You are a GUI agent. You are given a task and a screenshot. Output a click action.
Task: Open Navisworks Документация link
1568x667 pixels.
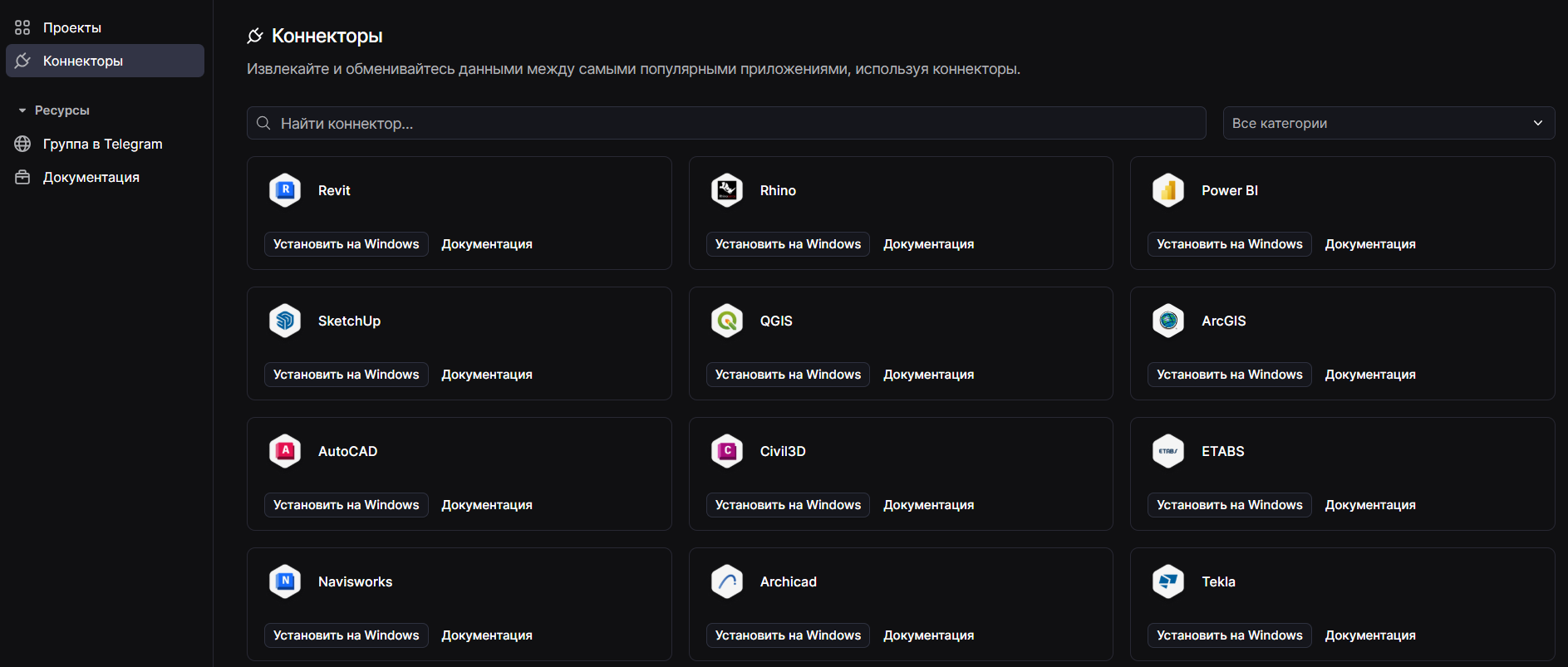click(487, 635)
